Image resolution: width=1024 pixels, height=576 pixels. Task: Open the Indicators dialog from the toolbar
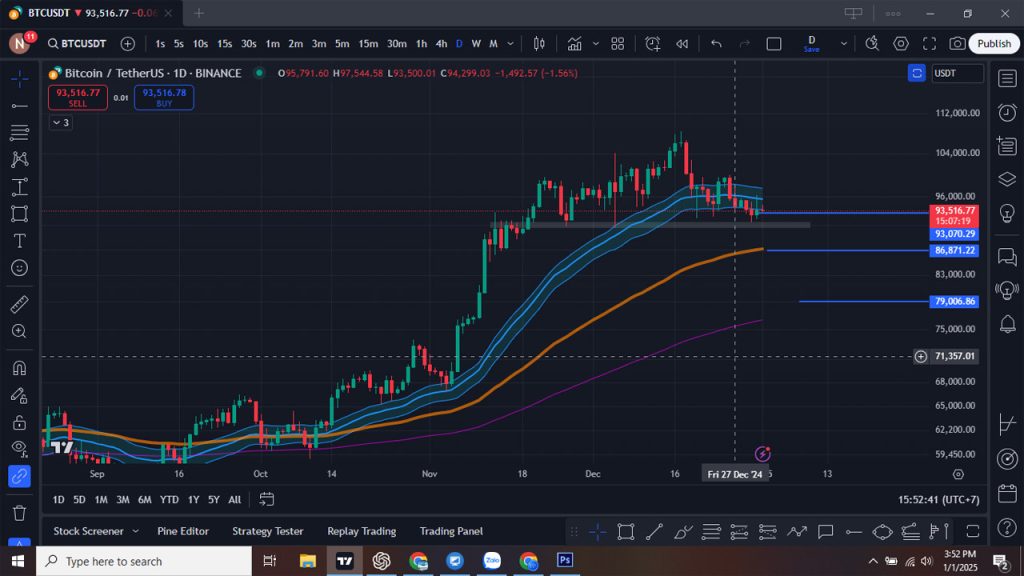pyautogui.click(x=575, y=44)
